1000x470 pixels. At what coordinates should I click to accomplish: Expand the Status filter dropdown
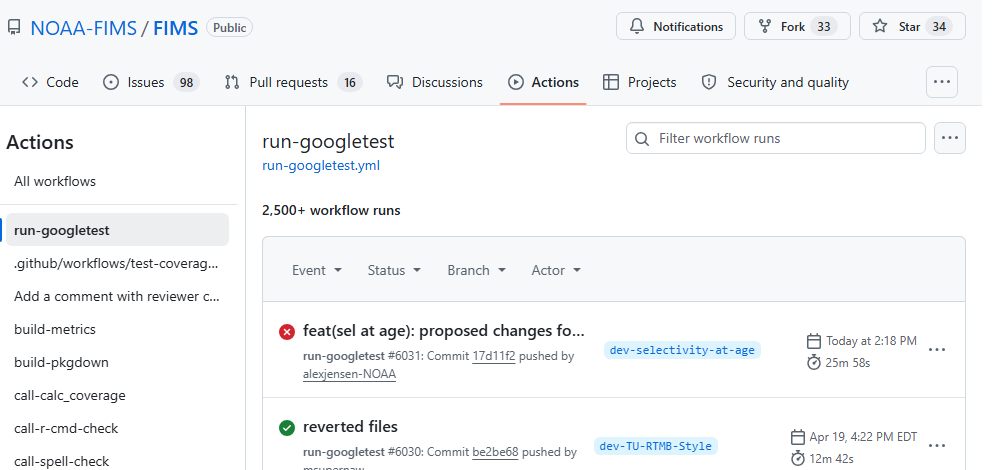(x=394, y=270)
